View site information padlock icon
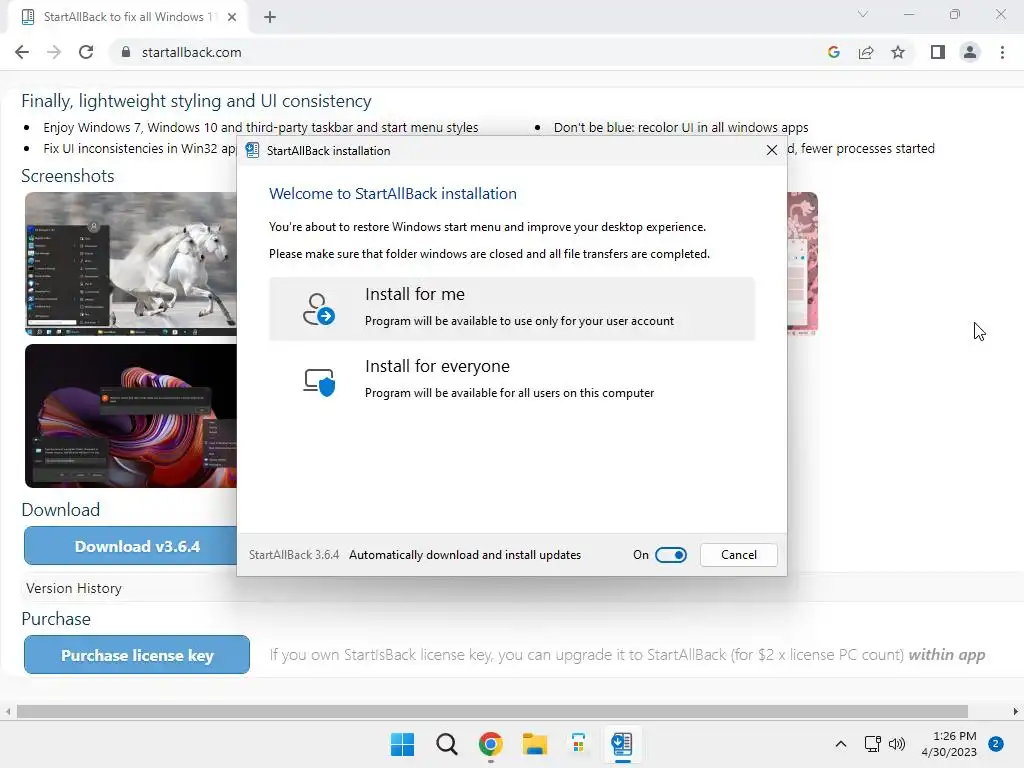This screenshot has height=768, width=1024. tap(126, 52)
